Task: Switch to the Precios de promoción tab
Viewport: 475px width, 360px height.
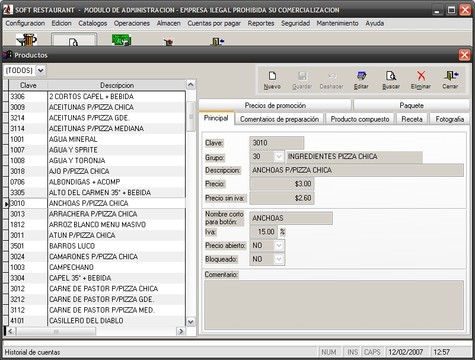Action: pyautogui.click(x=275, y=105)
